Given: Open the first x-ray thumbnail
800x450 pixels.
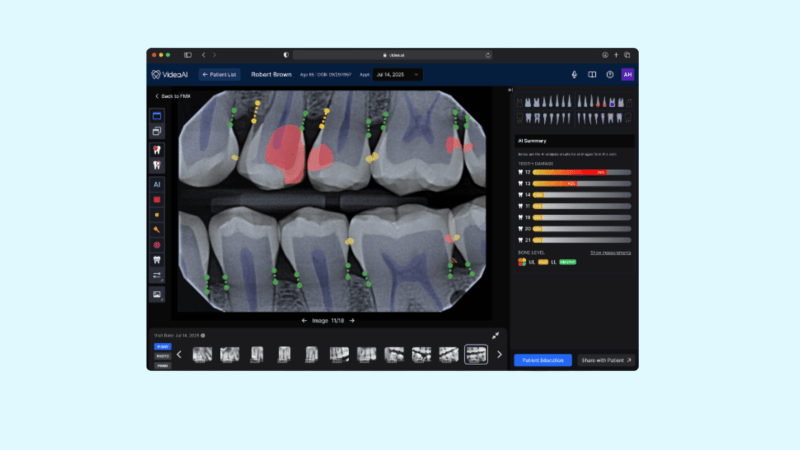Looking at the screenshot, I should click(202, 355).
